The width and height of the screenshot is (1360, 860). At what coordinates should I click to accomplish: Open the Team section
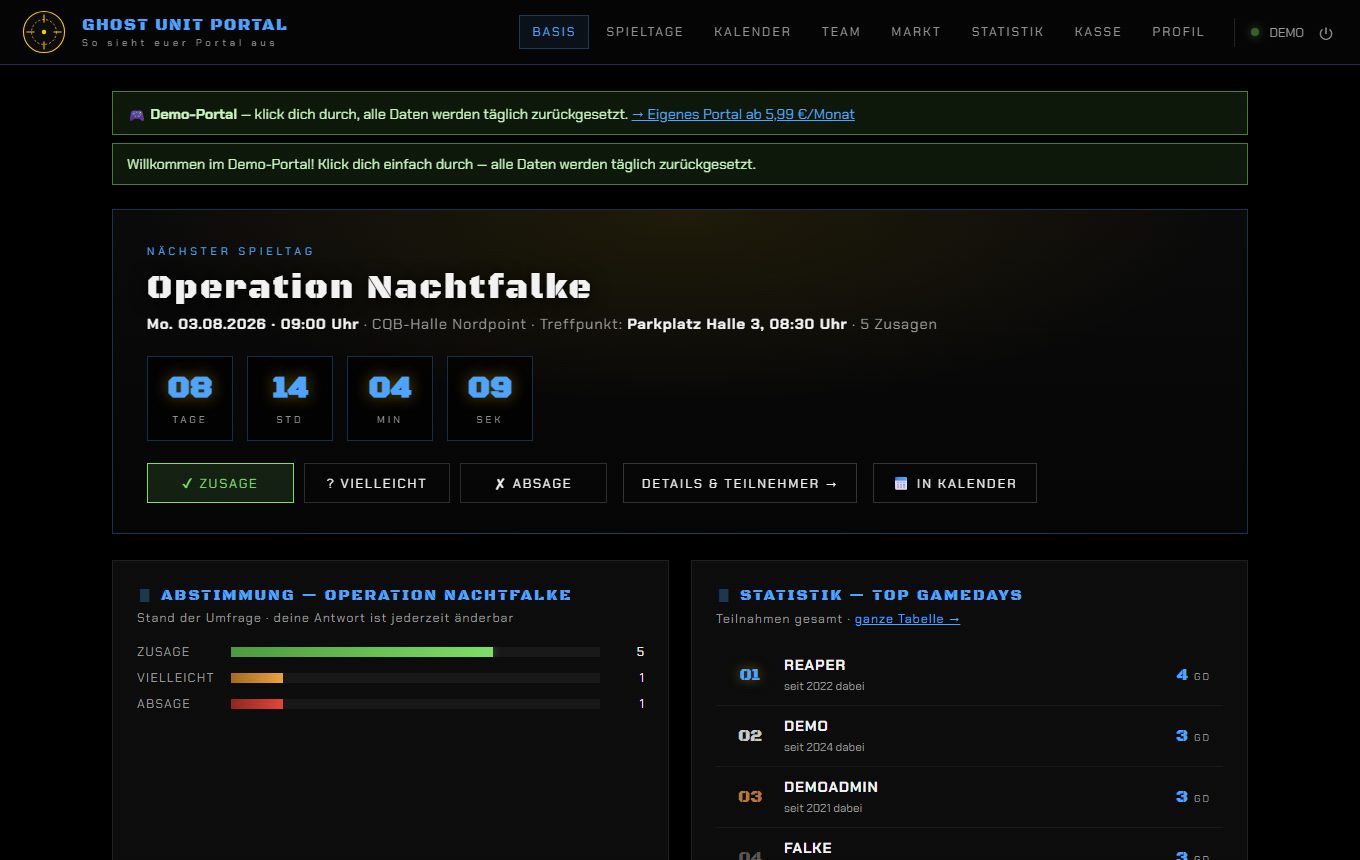pos(841,32)
